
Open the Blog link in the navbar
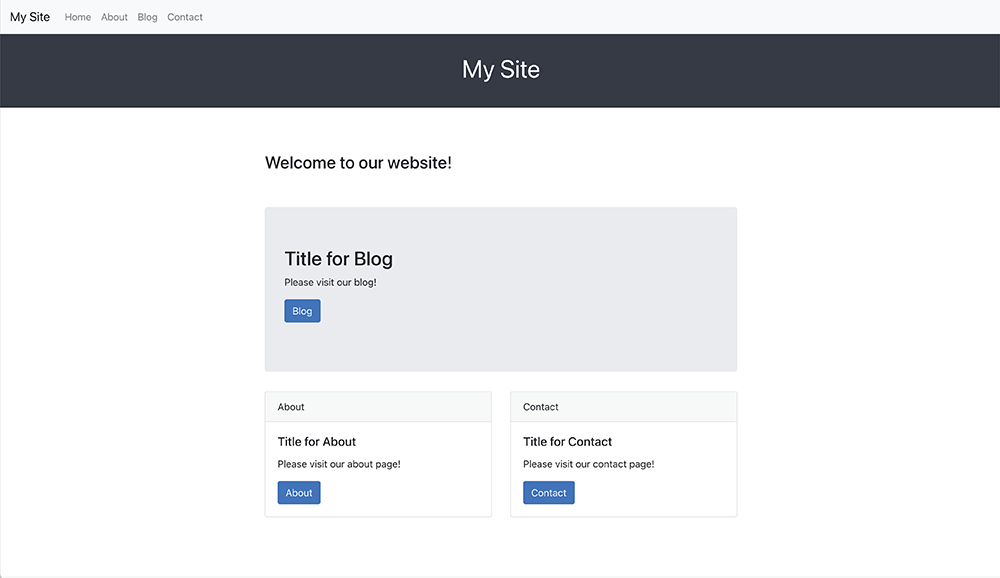pyautogui.click(x=147, y=17)
